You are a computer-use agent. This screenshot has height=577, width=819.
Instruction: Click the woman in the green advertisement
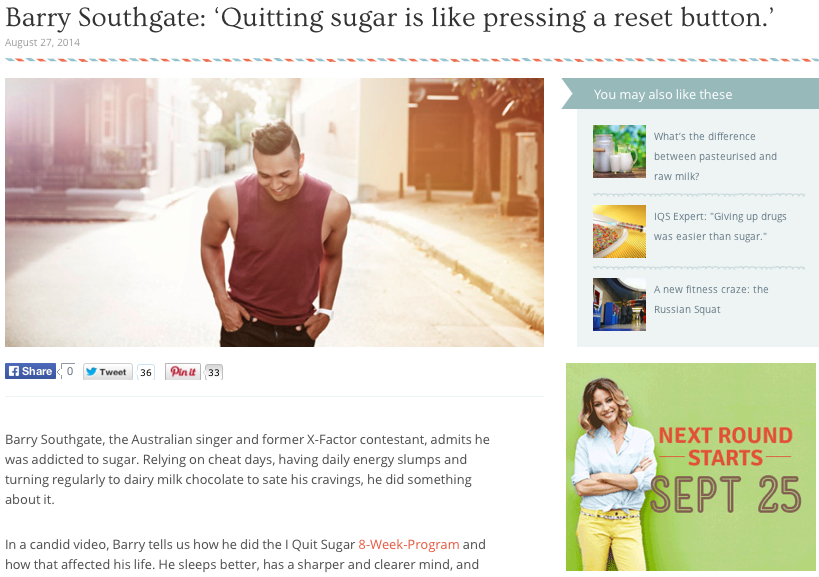pyautogui.click(x=612, y=474)
